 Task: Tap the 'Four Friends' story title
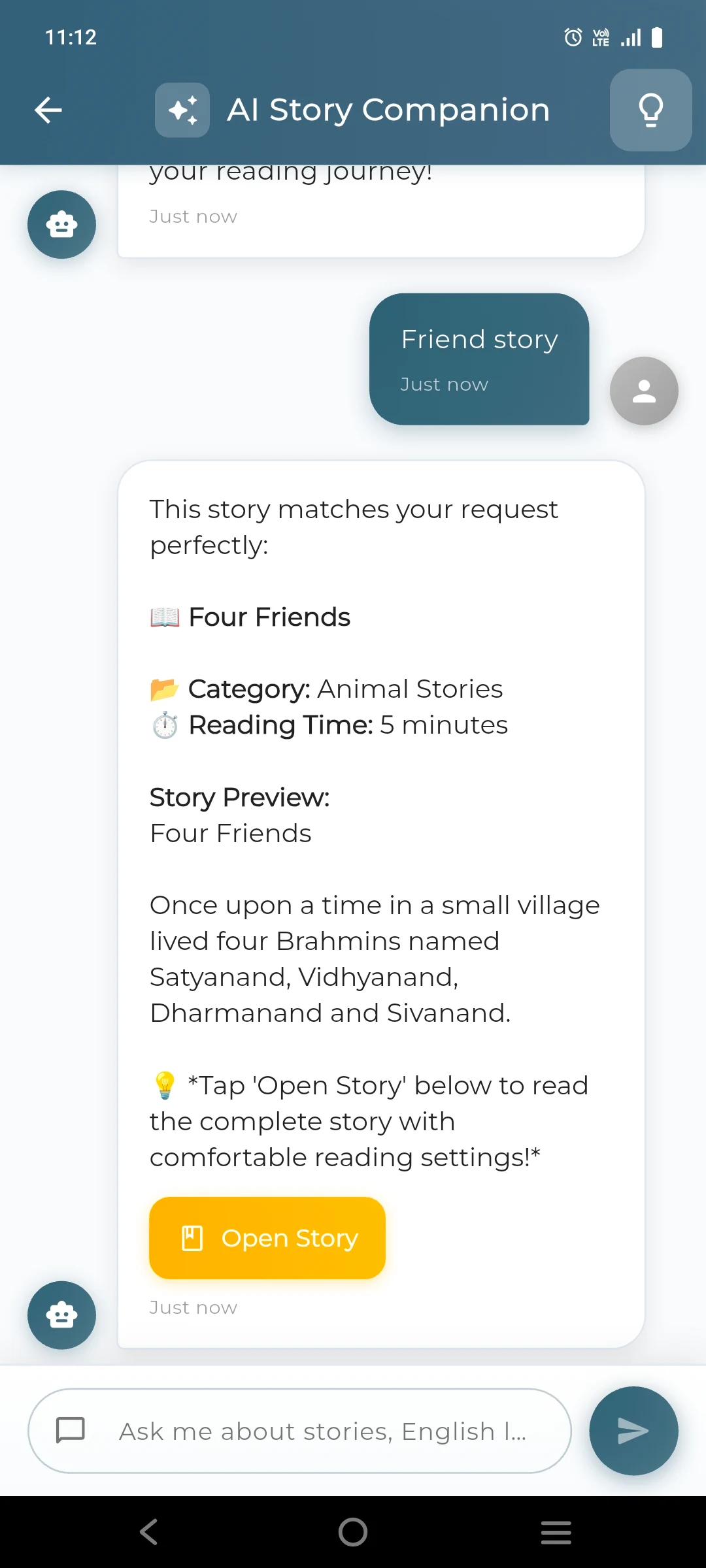(269, 617)
